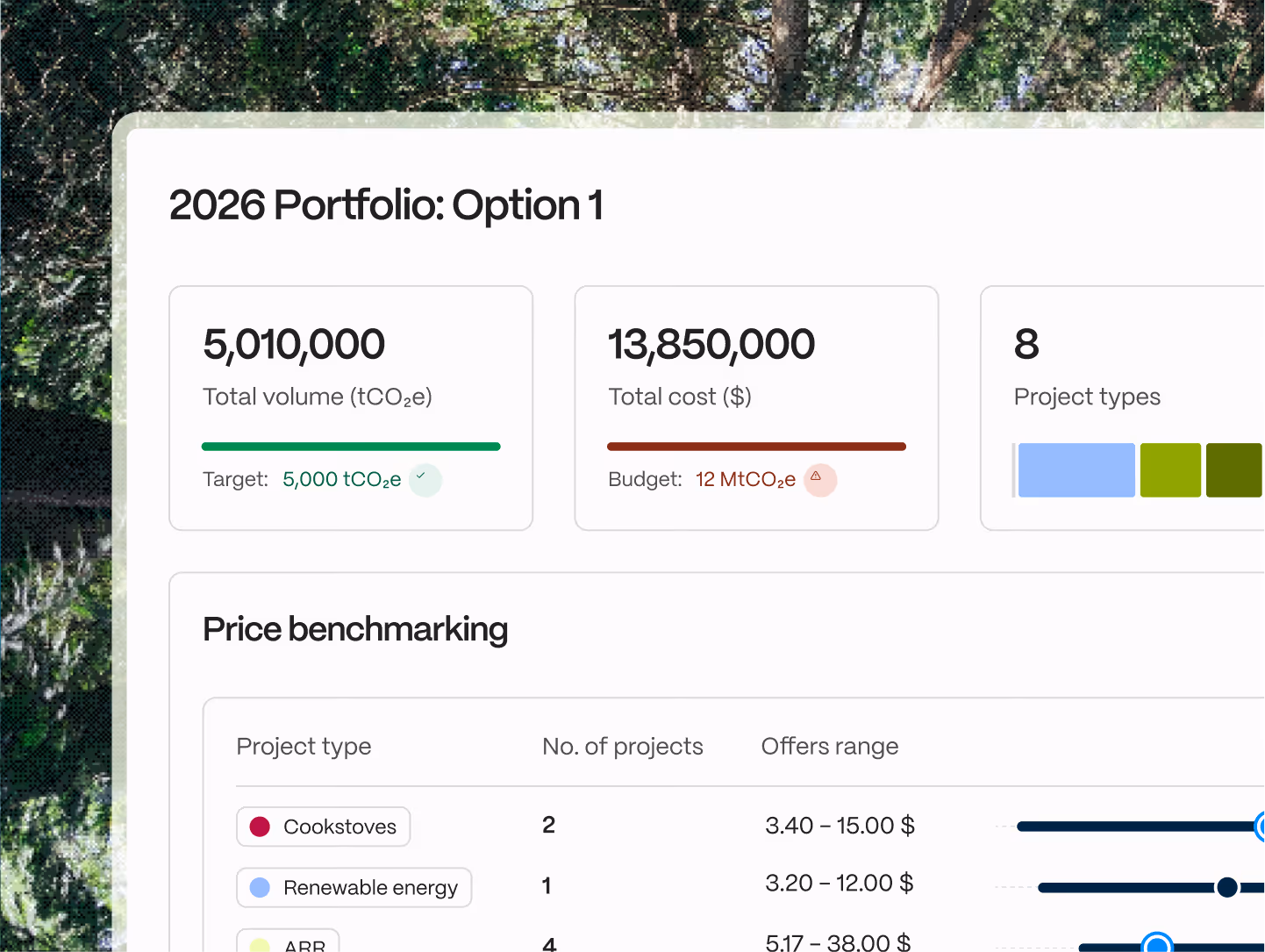The image size is (1265, 952).
Task: Click the 'Price benchmarking' heading
Action: 355,630
